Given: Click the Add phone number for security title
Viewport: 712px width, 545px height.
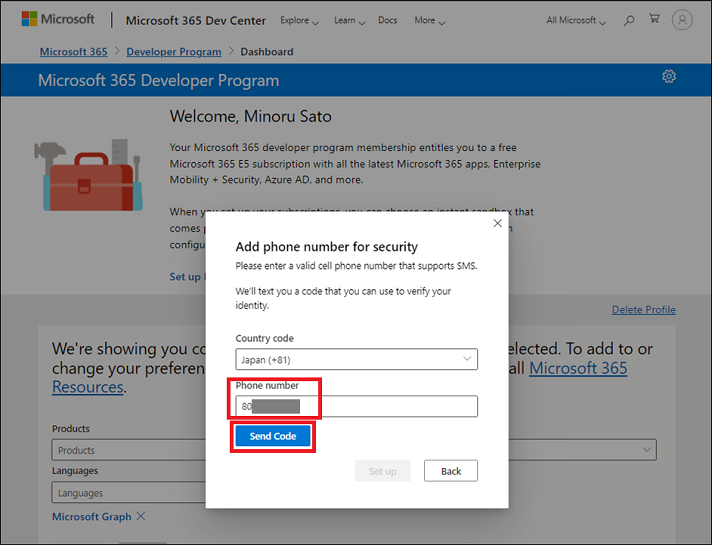Looking at the screenshot, I should pos(326,247).
